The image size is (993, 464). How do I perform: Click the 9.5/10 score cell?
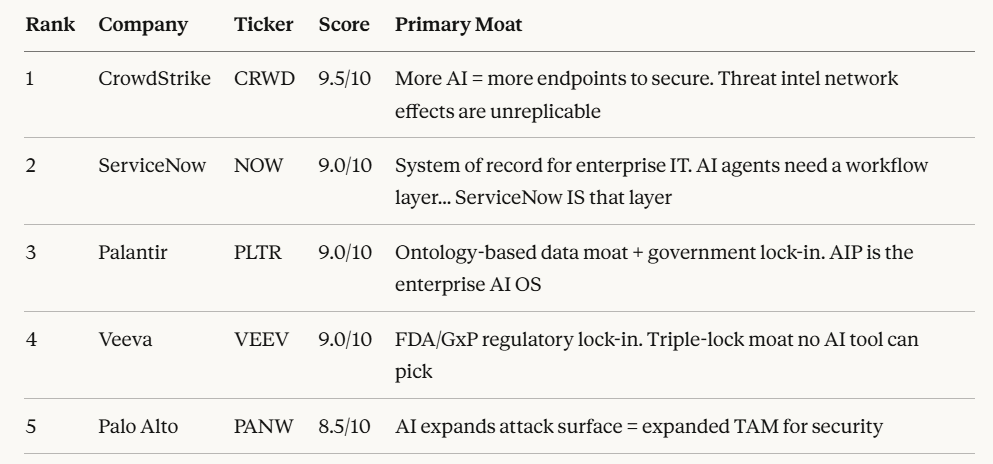pyautogui.click(x=345, y=78)
